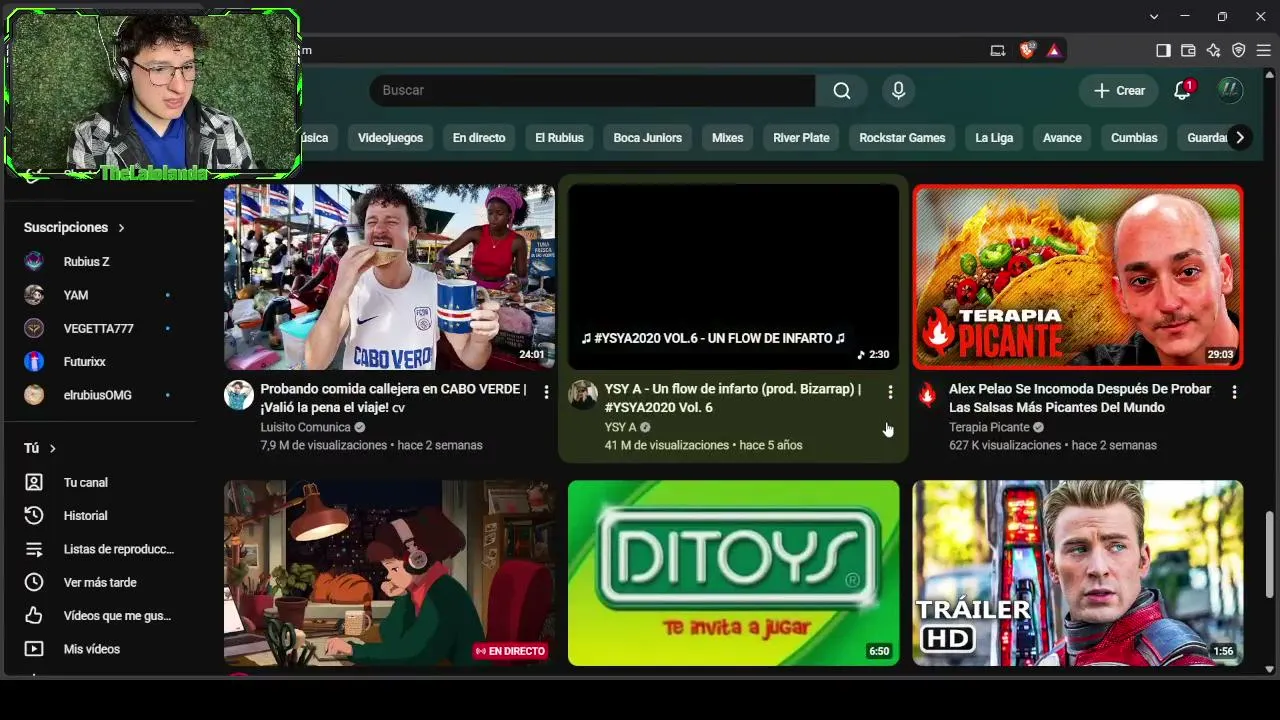Expand the Tú section
1280x720 pixels.
tap(40, 448)
